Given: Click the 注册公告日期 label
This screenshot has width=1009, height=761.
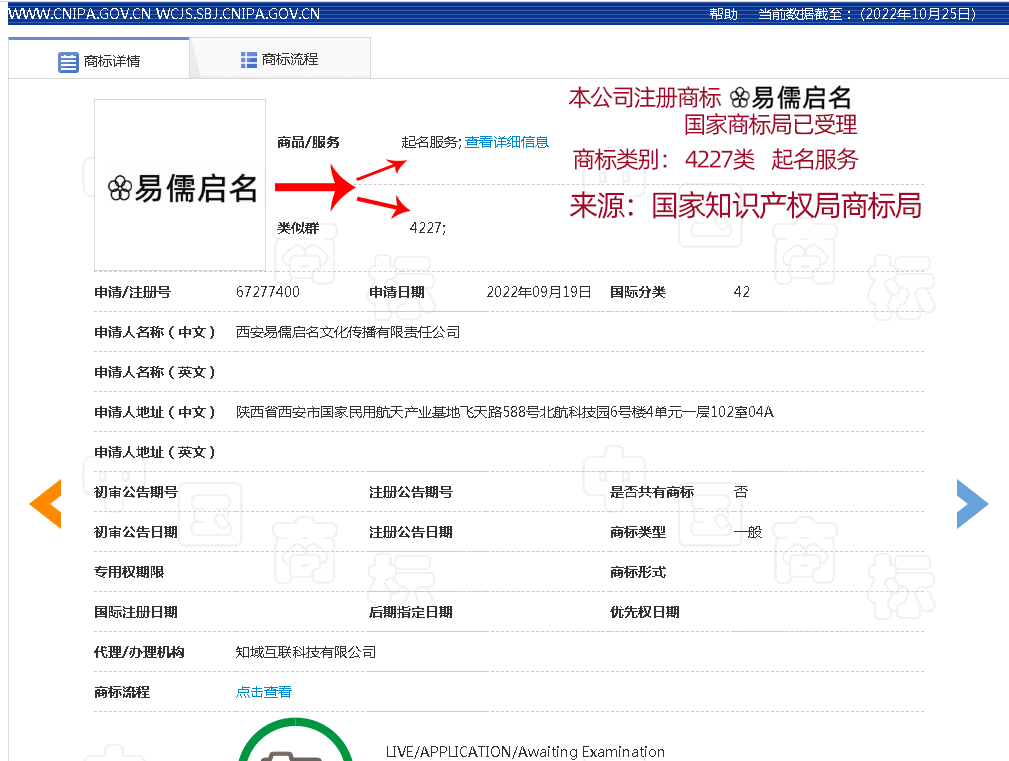Looking at the screenshot, I should (x=411, y=532).
